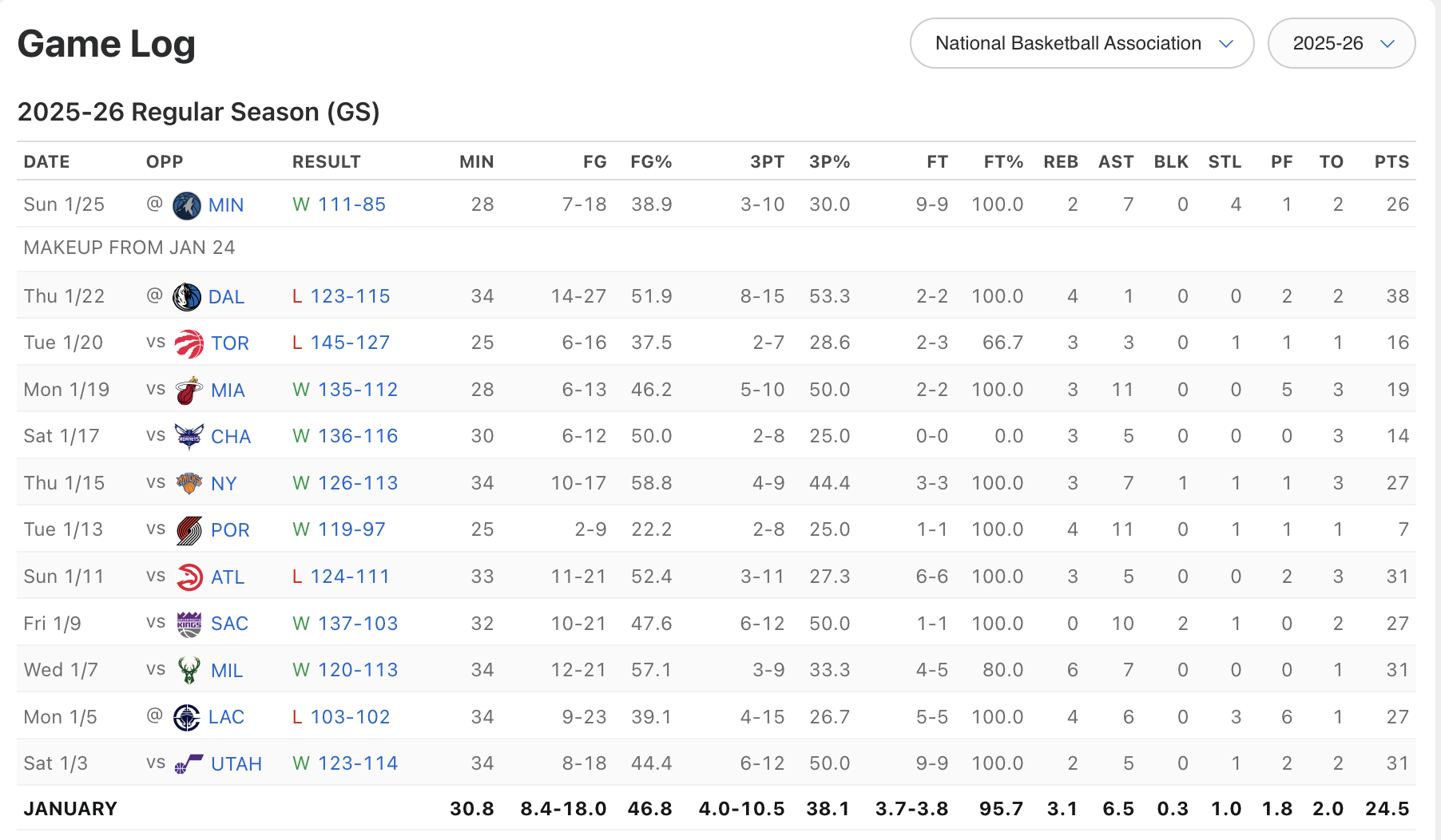Viewport: 1441px width, 840px height.
Task: Click the Milwaukee Bucks team logo
Action: pos(189,671)
